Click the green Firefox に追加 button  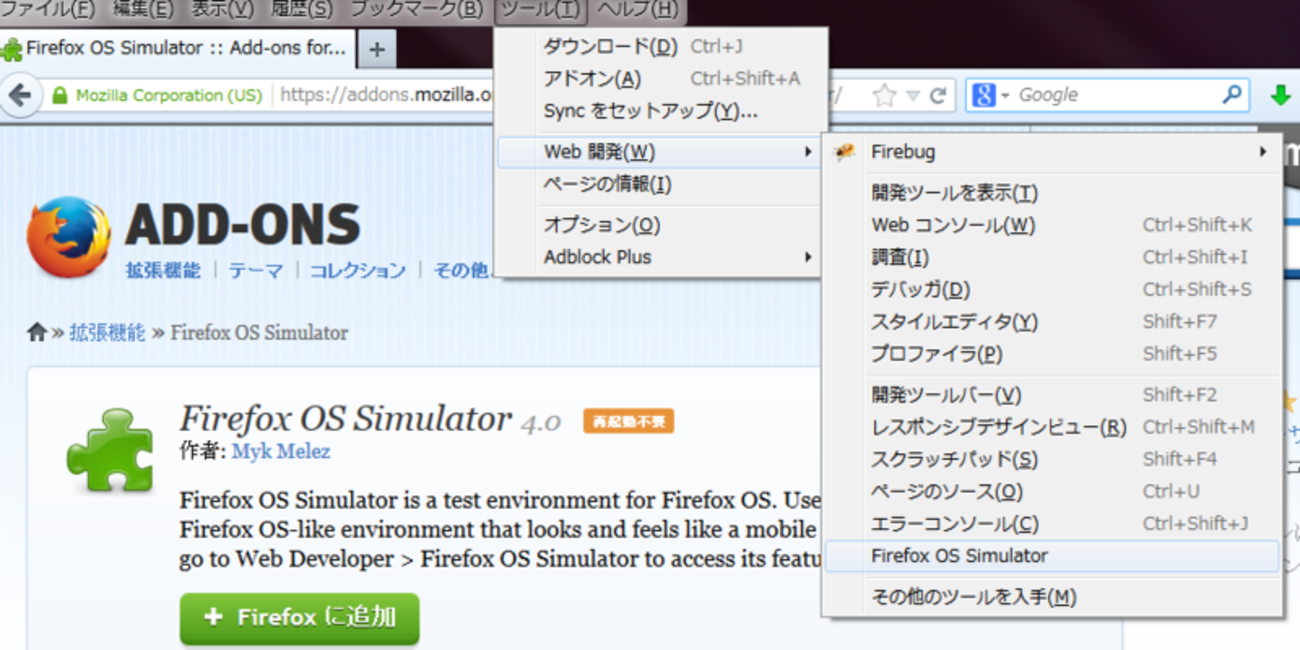tap(300, 618)
